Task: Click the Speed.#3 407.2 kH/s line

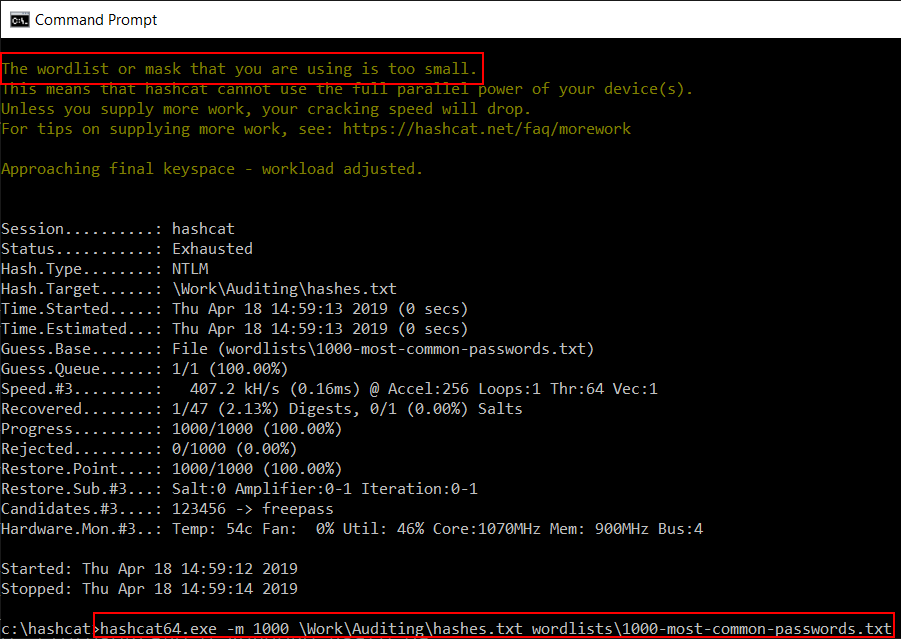Action: point(329,389)
